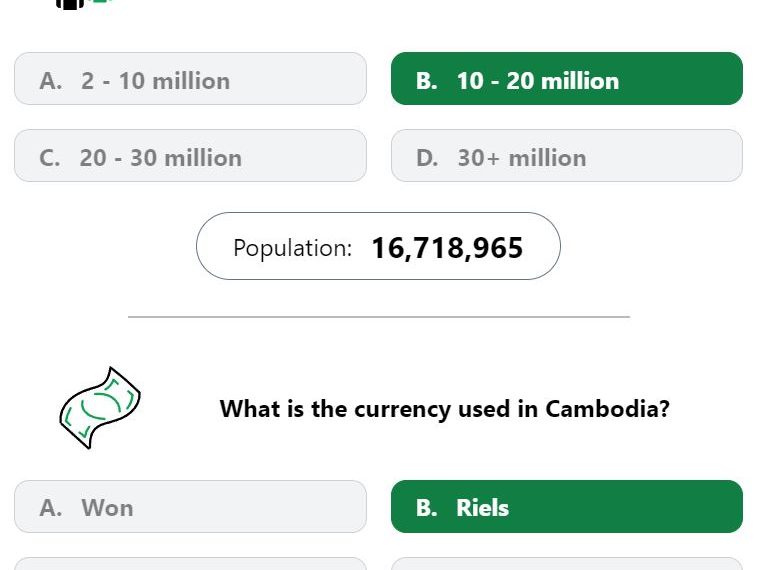Screen dimensions: 763x570
Task: Click the population figure 16,718,965
Action: pos(447,247)
